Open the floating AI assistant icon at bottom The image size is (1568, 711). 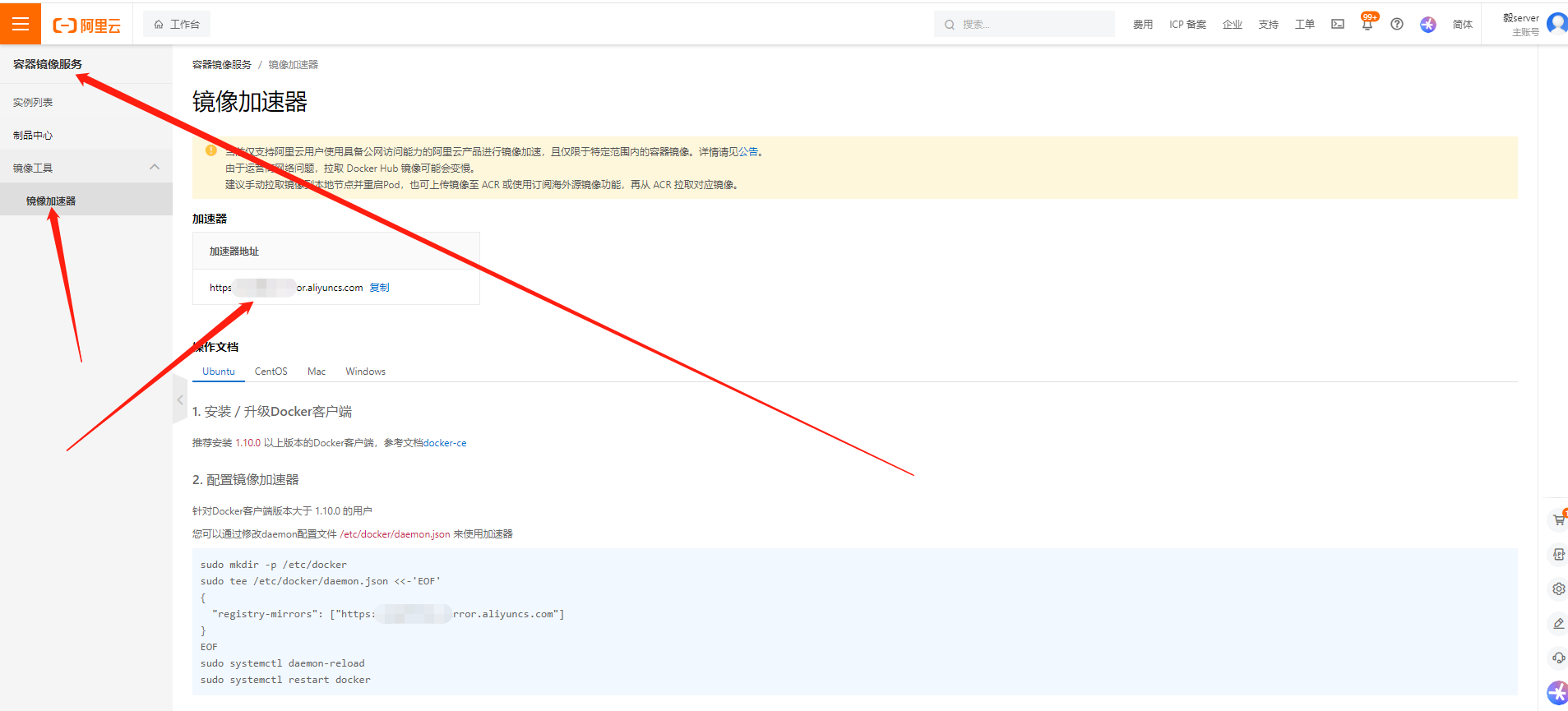click(x=1558, y=693)
